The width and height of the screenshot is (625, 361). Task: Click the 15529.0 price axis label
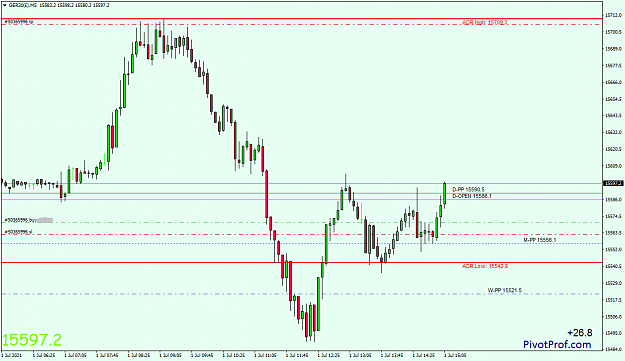[613, 283]
